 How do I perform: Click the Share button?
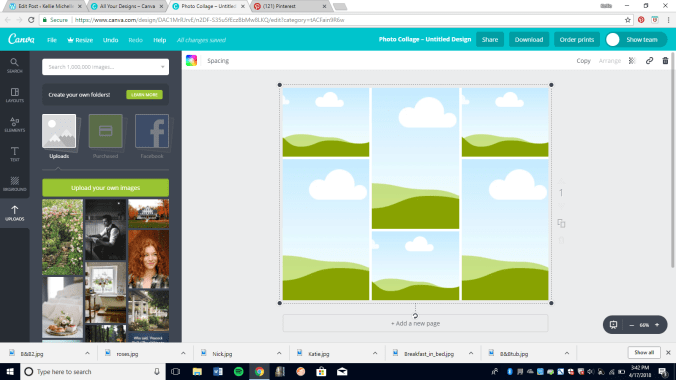point(490,39)
